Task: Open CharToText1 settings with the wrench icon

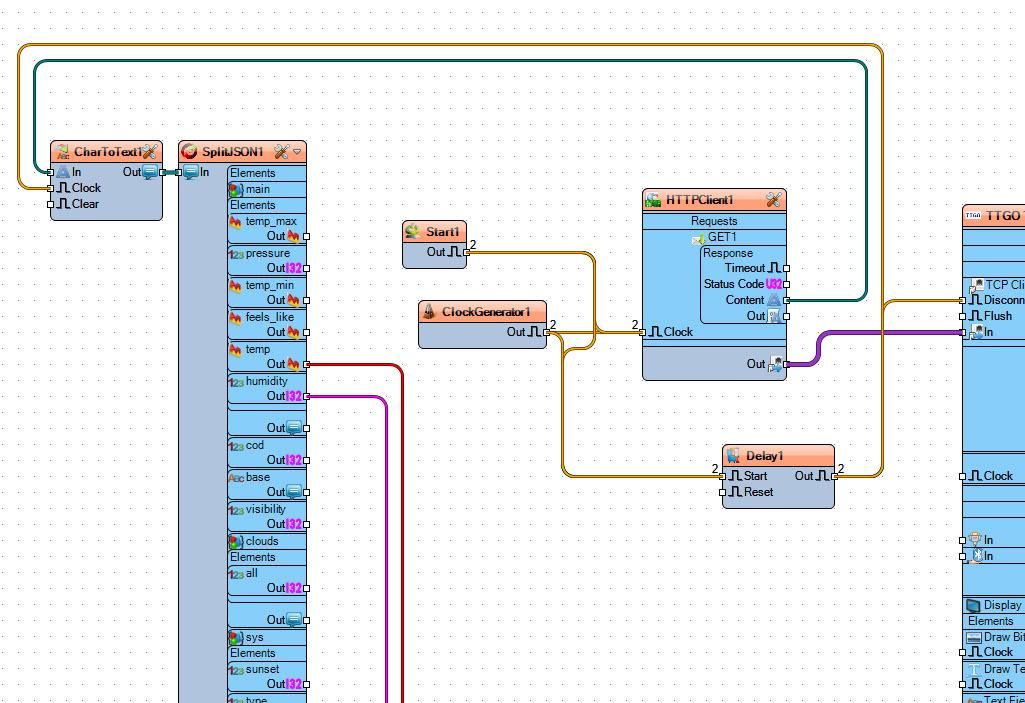Action: pyautogui.click(x=151, y=152)
